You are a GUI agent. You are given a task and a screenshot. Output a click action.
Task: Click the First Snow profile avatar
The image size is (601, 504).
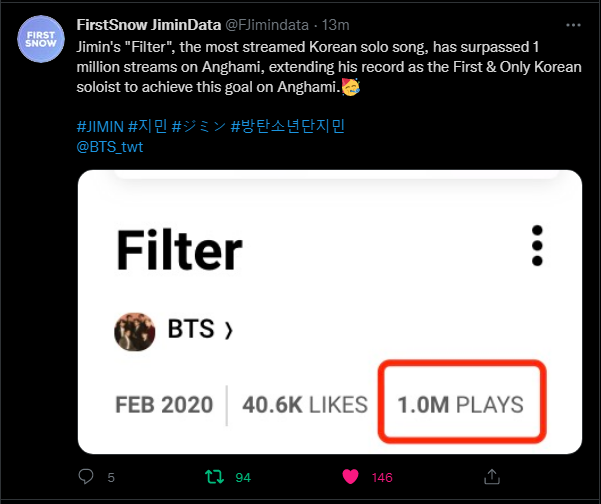41,39
